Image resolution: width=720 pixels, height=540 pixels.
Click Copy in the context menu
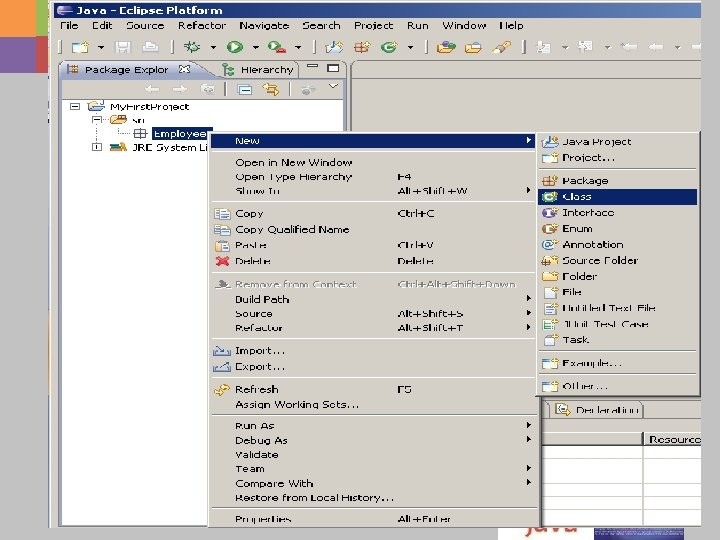373,214
